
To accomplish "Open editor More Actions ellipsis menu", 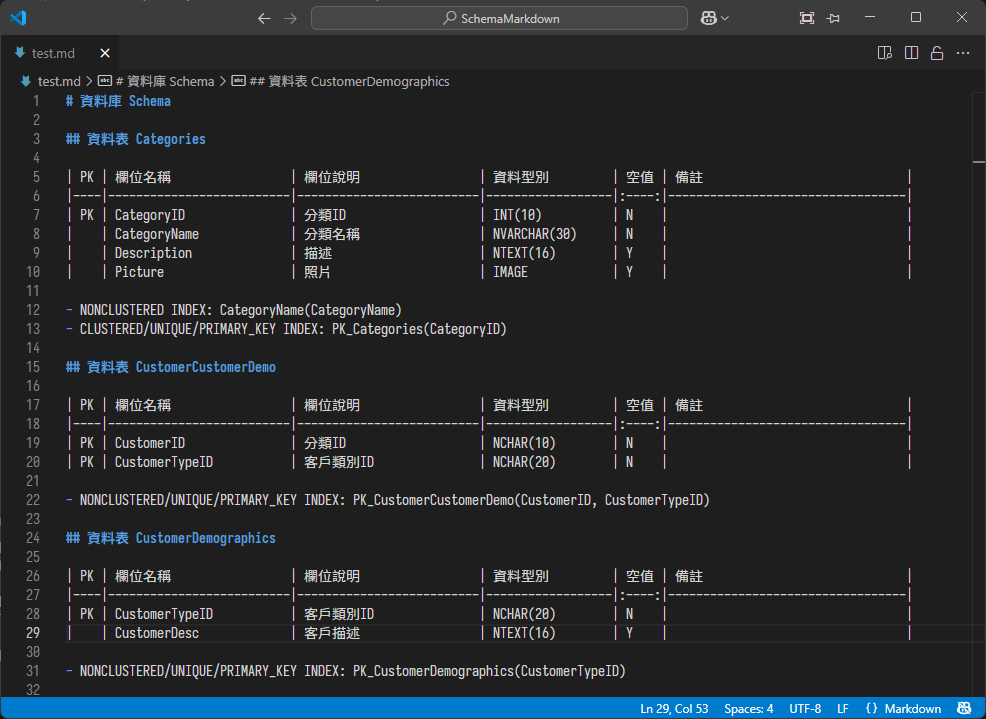I will click(x=964, y=53).
